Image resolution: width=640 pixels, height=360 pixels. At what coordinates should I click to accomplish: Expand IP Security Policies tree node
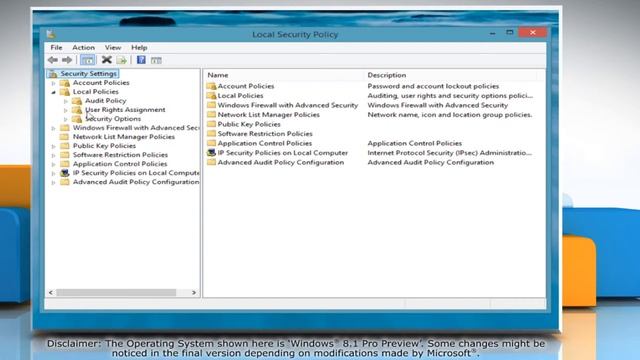53,173
